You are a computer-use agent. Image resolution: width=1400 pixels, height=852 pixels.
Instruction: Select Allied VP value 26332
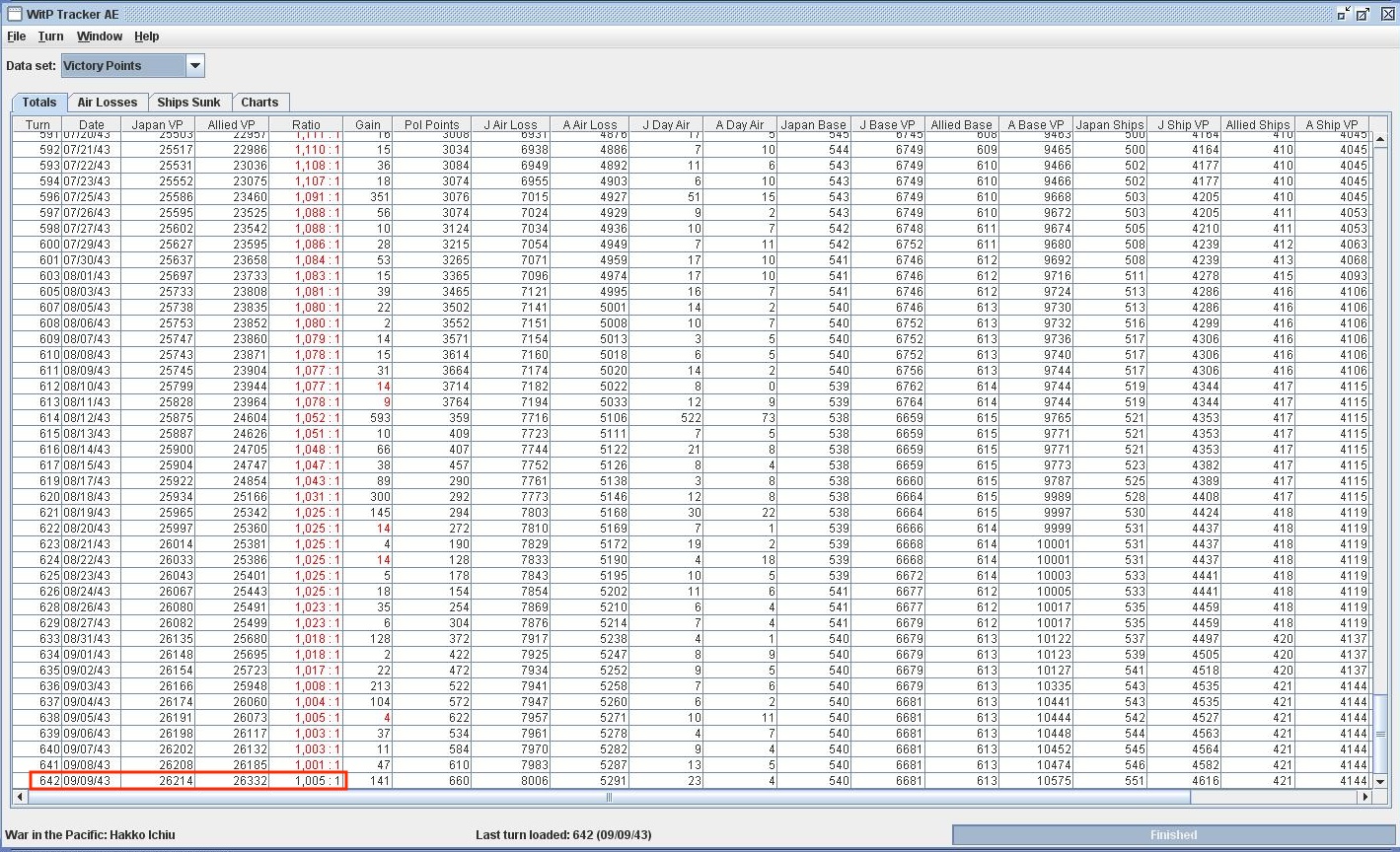[x=232, y=781]
